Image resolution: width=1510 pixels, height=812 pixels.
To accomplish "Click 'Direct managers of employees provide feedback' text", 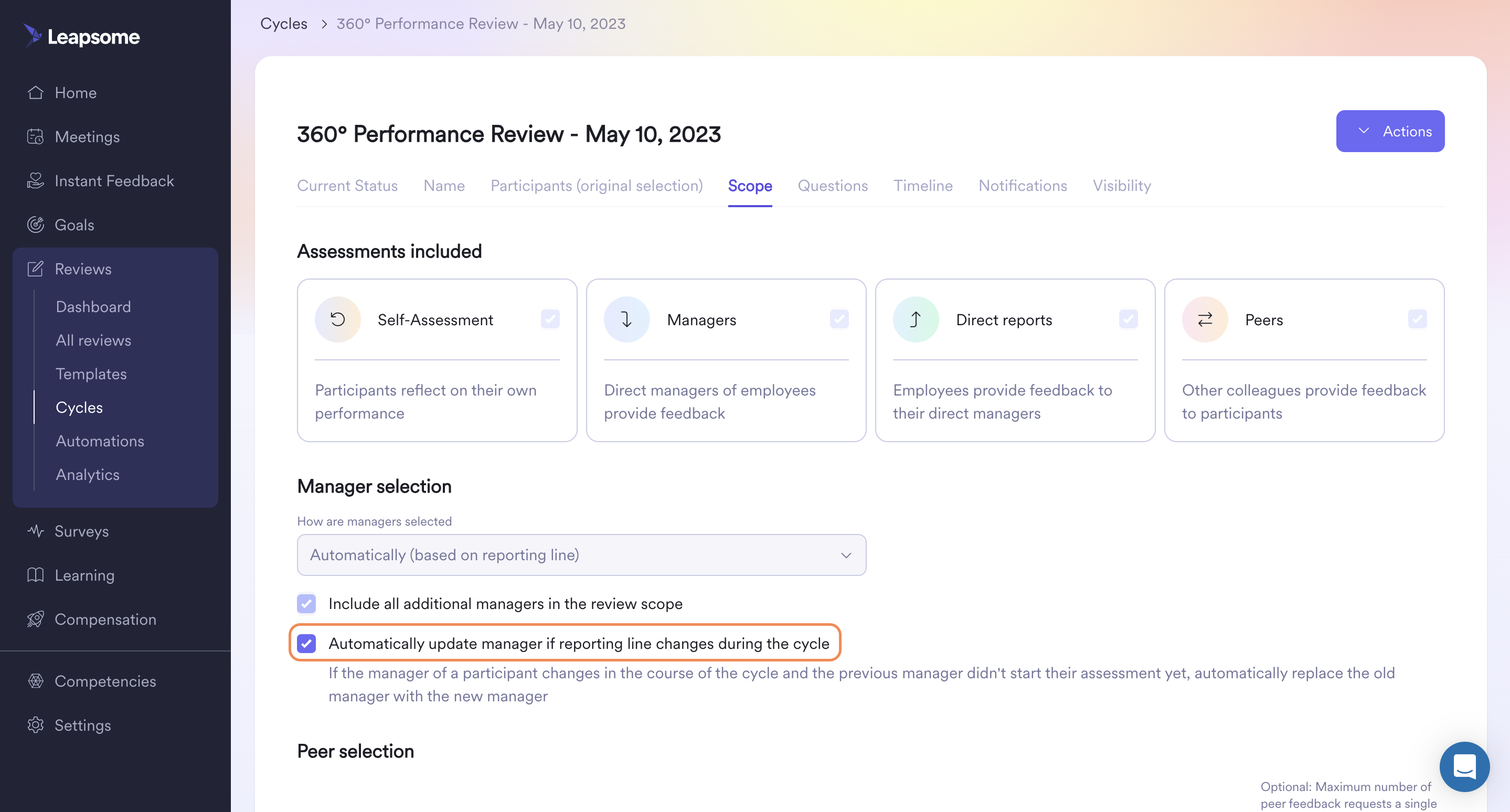I will click(710, 401).
